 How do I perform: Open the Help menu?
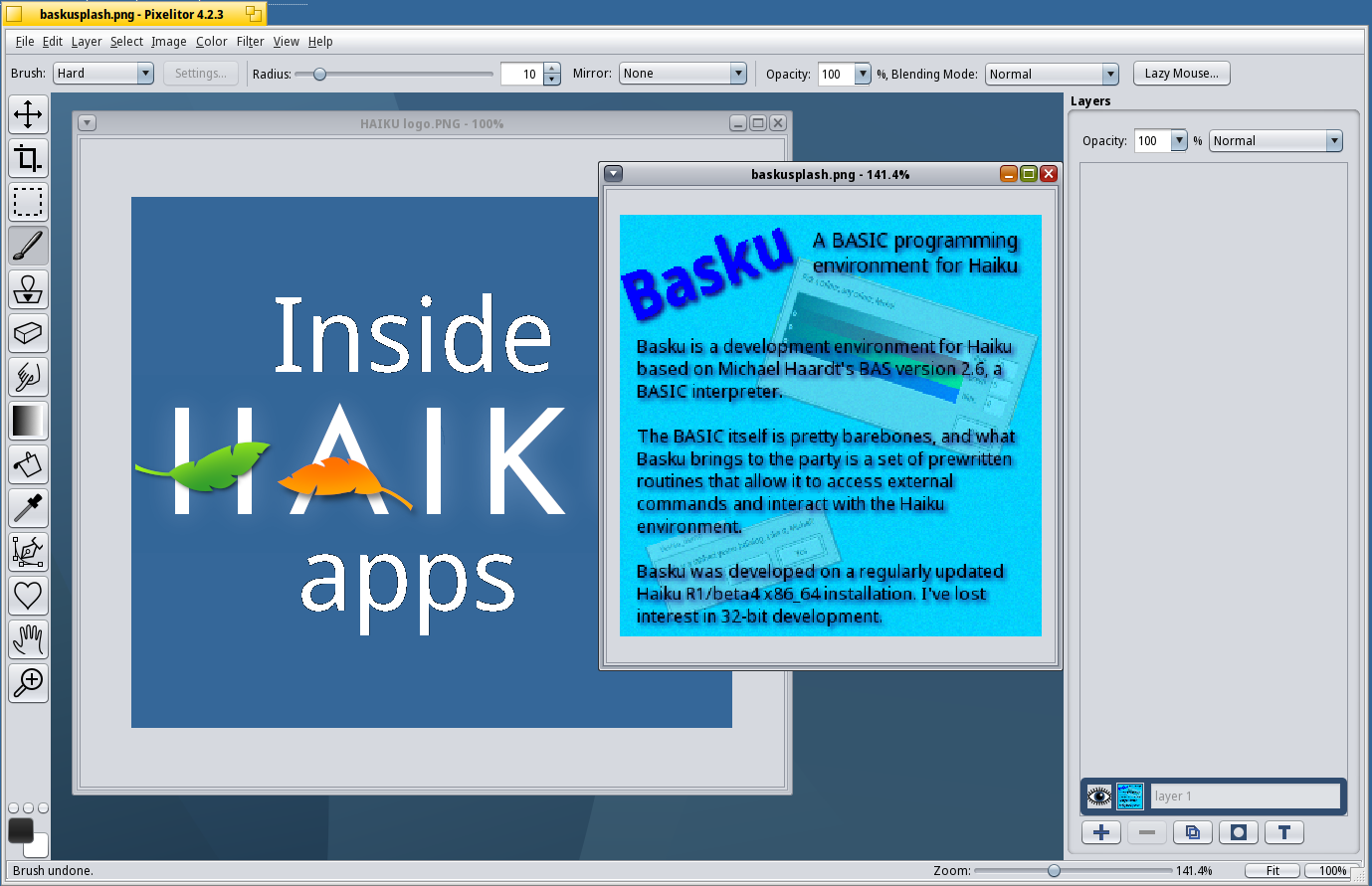(x=320, y=42)
